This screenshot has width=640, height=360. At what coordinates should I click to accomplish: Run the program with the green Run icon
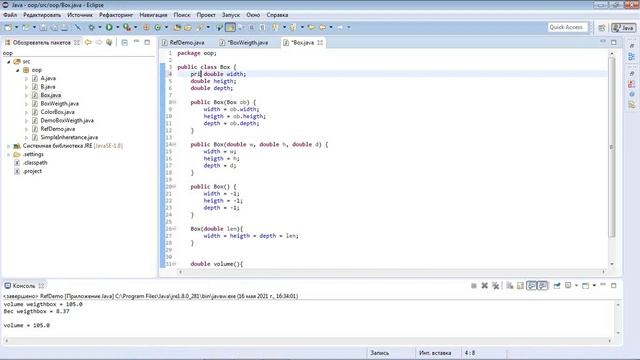point(109,27)
